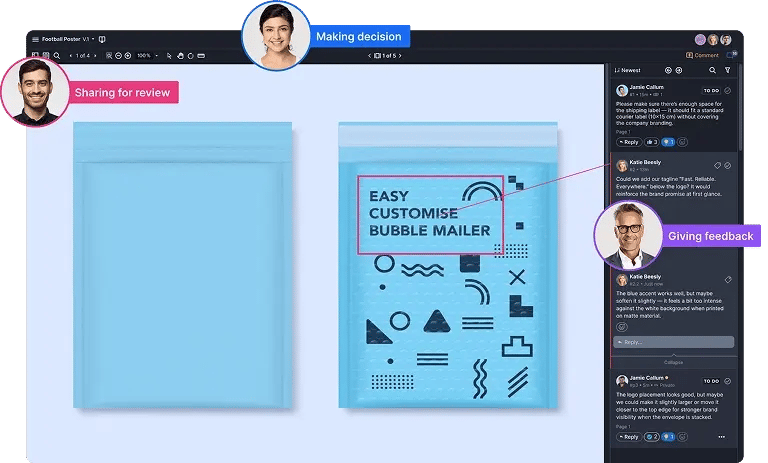
Task: Click the second circular icon after Newest
Action: pyautogui.click(x=679, y=71)
